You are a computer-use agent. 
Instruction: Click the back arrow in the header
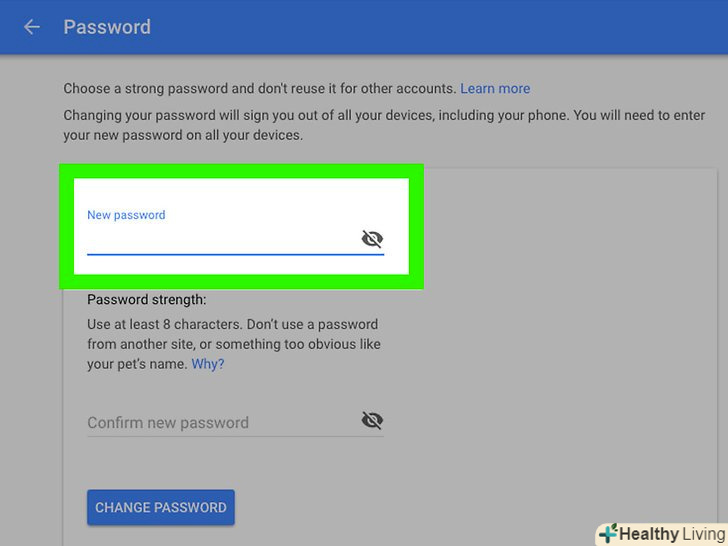click(32, 27)
